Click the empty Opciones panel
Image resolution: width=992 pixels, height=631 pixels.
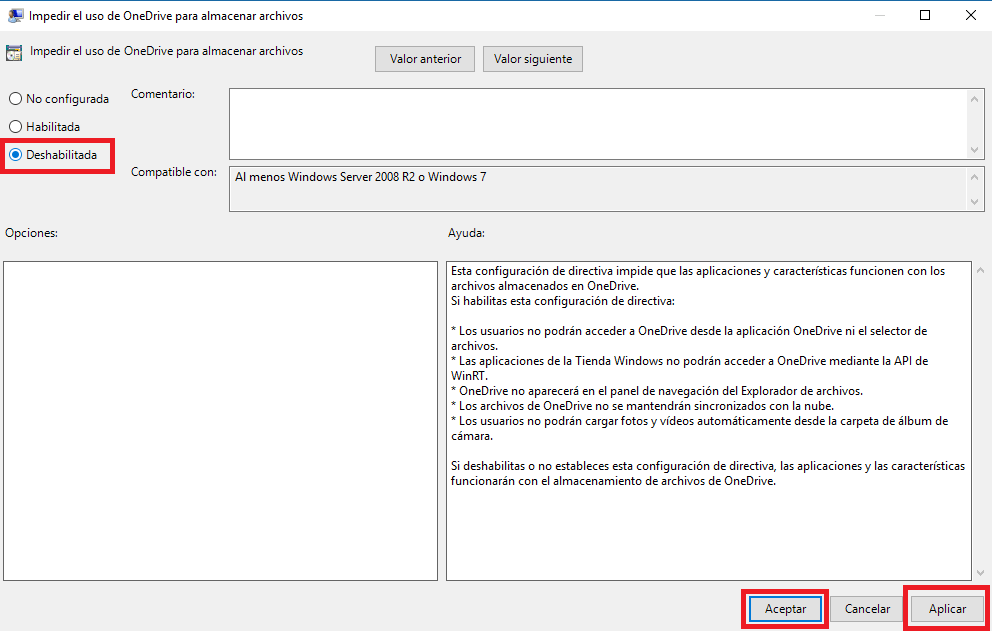click(220, 420)
